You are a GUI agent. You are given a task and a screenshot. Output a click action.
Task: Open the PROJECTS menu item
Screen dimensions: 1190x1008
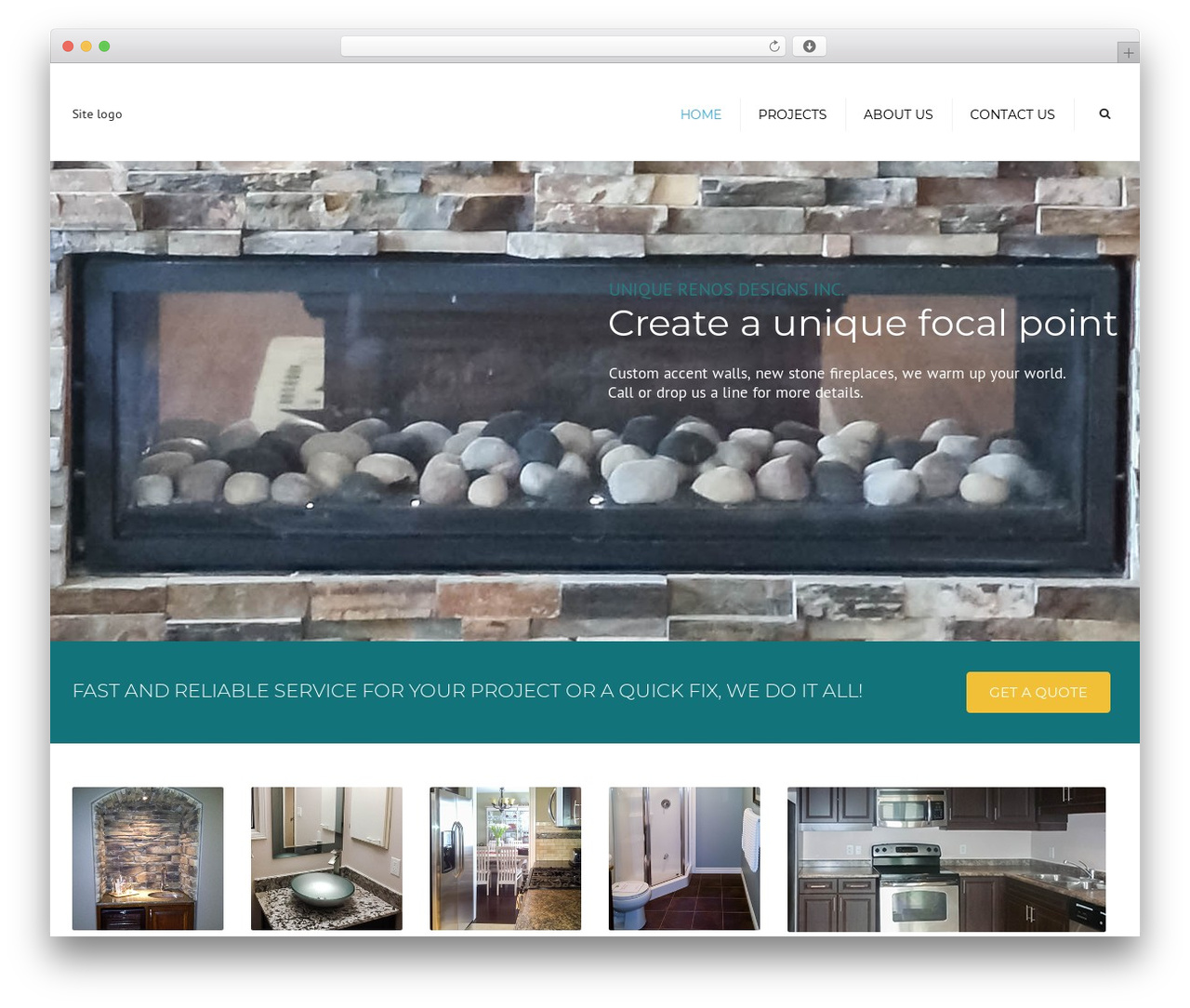pos(792,114)
